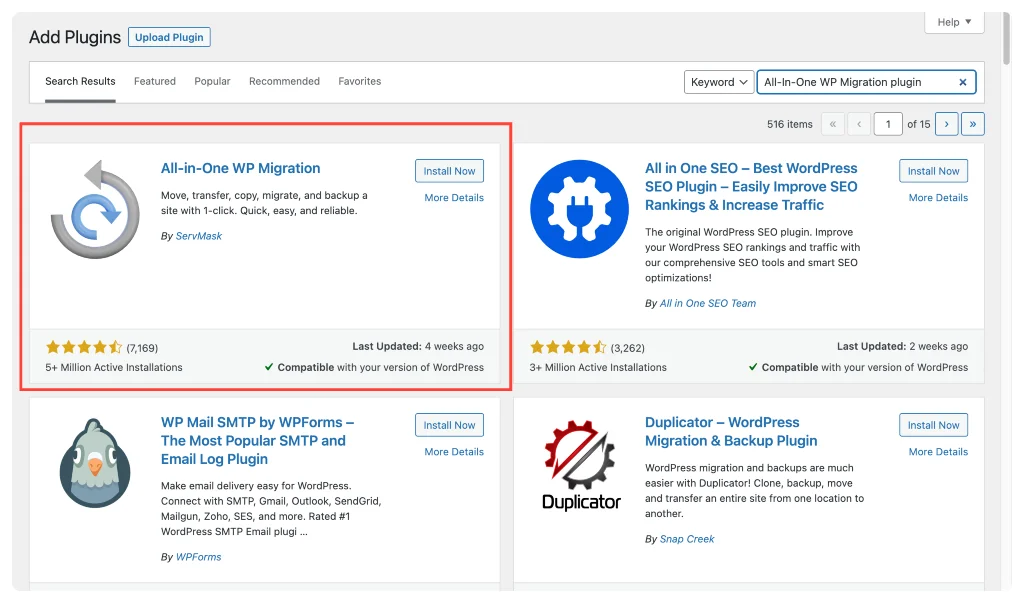1024x603 pixels.
Task: Click the All-in-One WP Migration plugin icon
Action: 95,209
